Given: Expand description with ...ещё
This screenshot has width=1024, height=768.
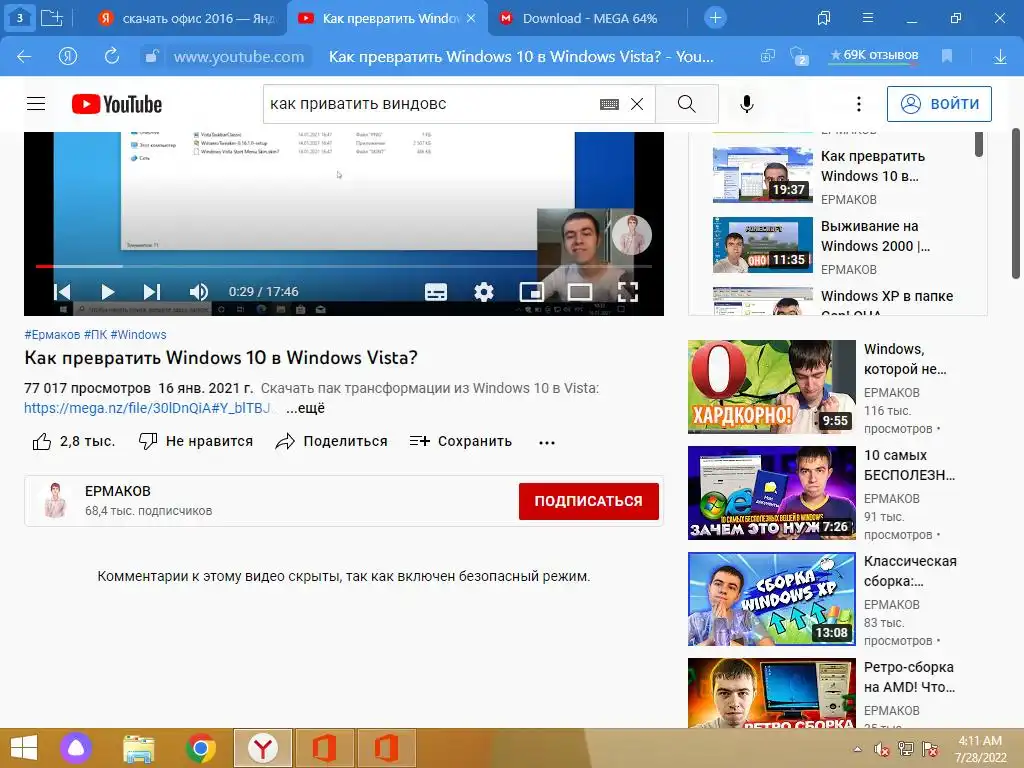Looking at the screenshot, I should coord(305,408).
